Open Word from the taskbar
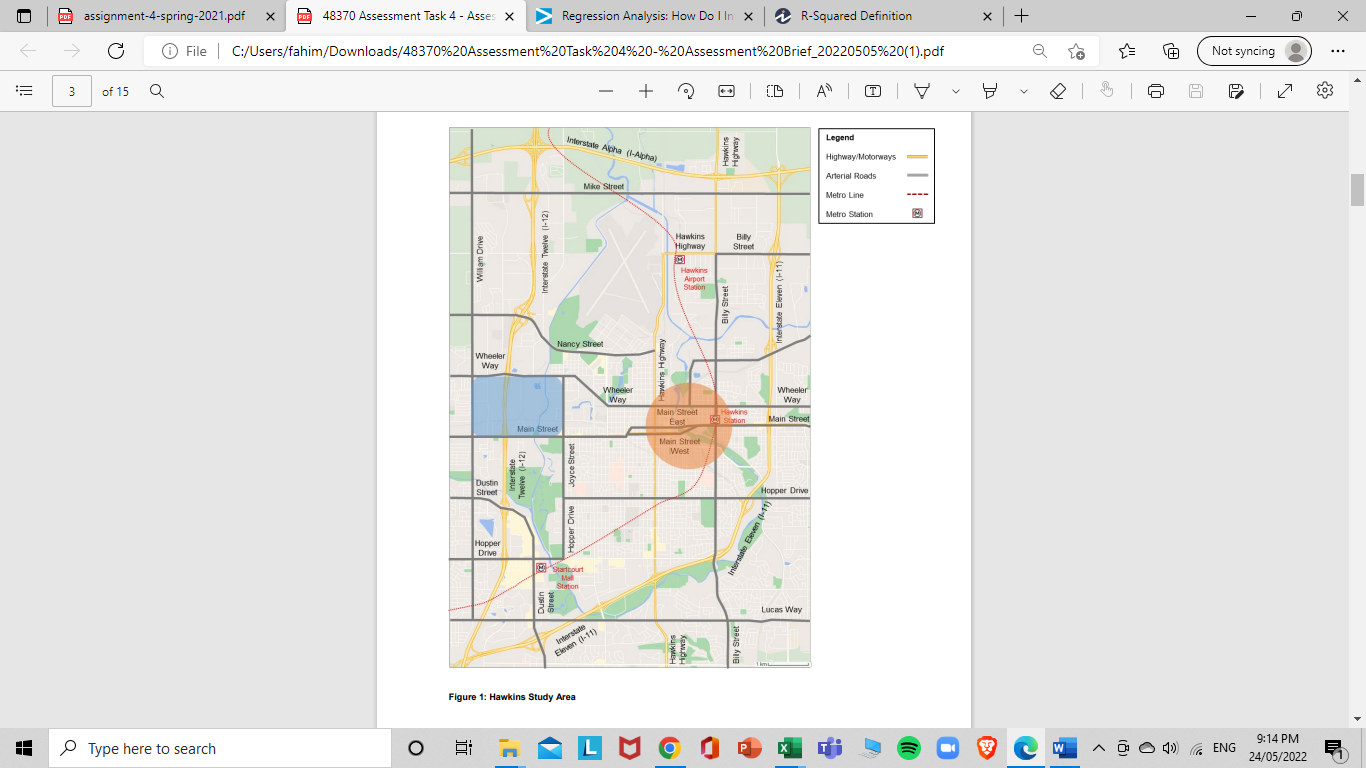Screen dimensions: 1366x768 [x=1065, y=748]
